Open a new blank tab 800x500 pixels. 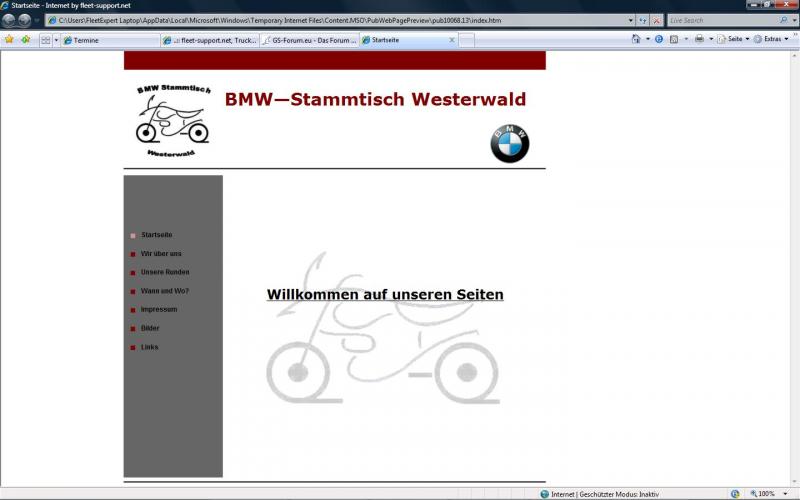point(466,40)
